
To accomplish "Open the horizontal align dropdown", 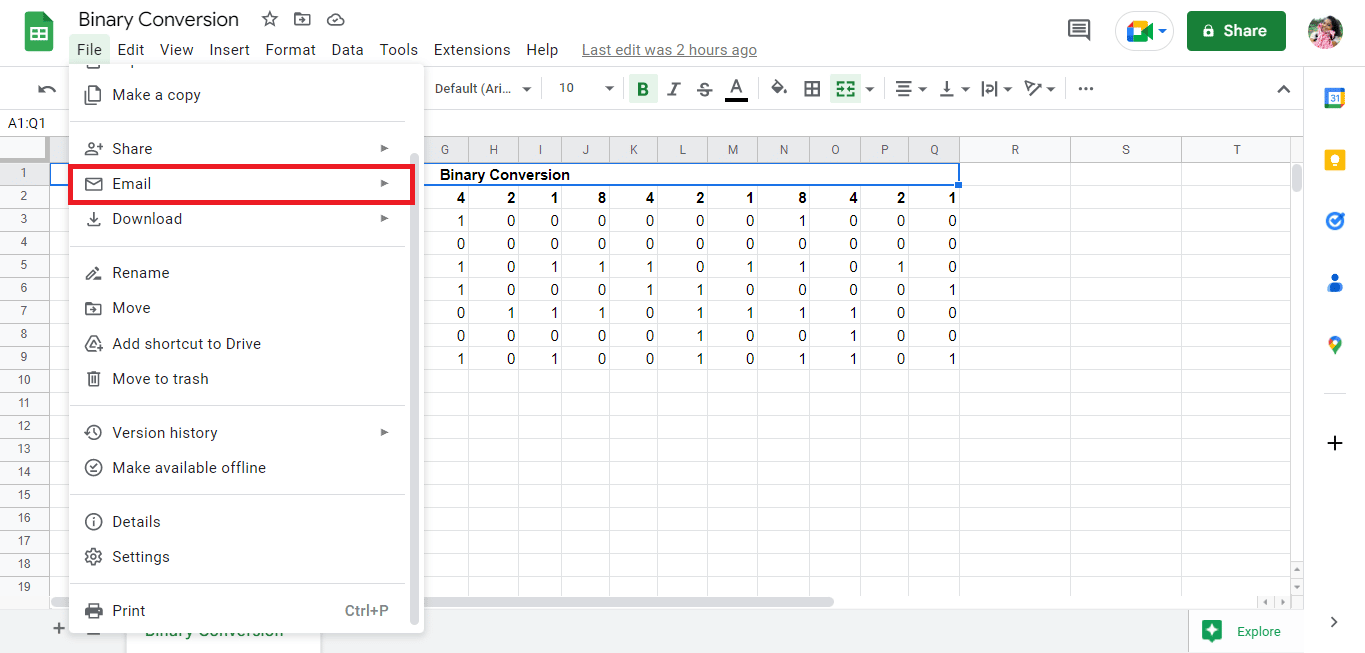I will tap(910, 89).
